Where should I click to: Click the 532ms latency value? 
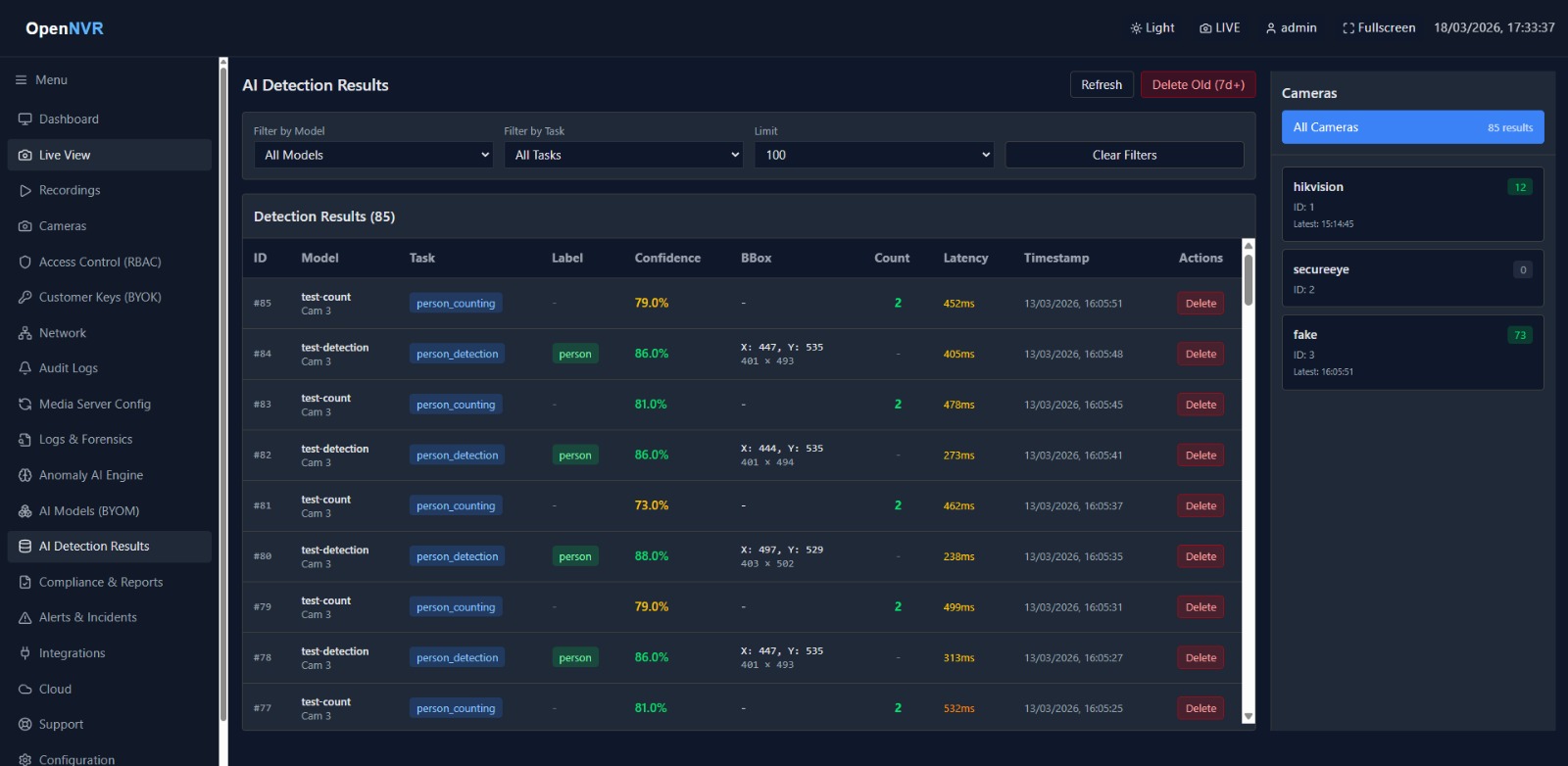(958, 708)
